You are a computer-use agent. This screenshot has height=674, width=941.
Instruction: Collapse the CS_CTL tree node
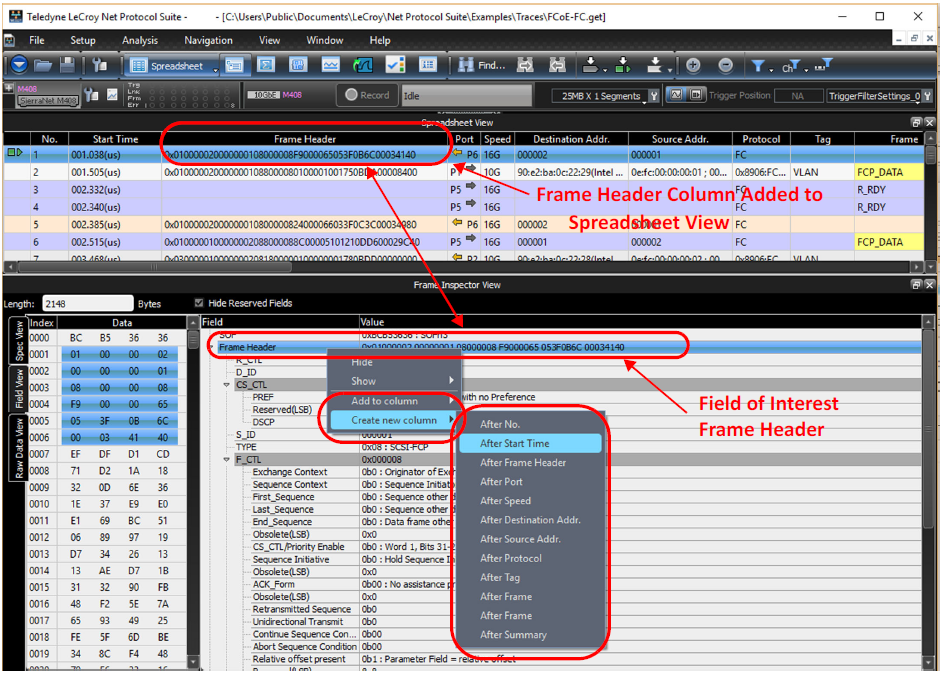[x=227, y=385]
